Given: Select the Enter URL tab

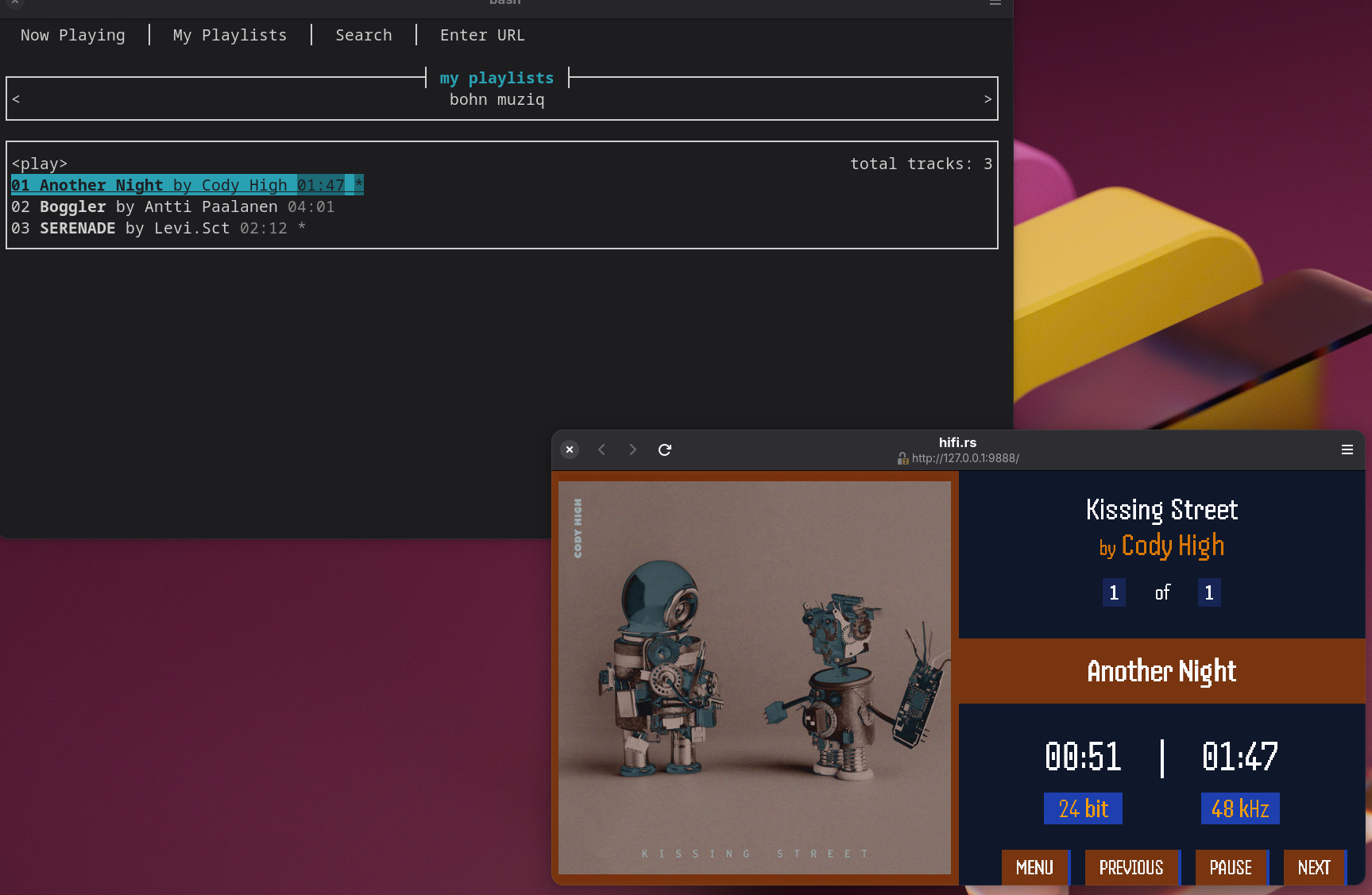Looking at the screenshot, I should (x=482, y=35).
